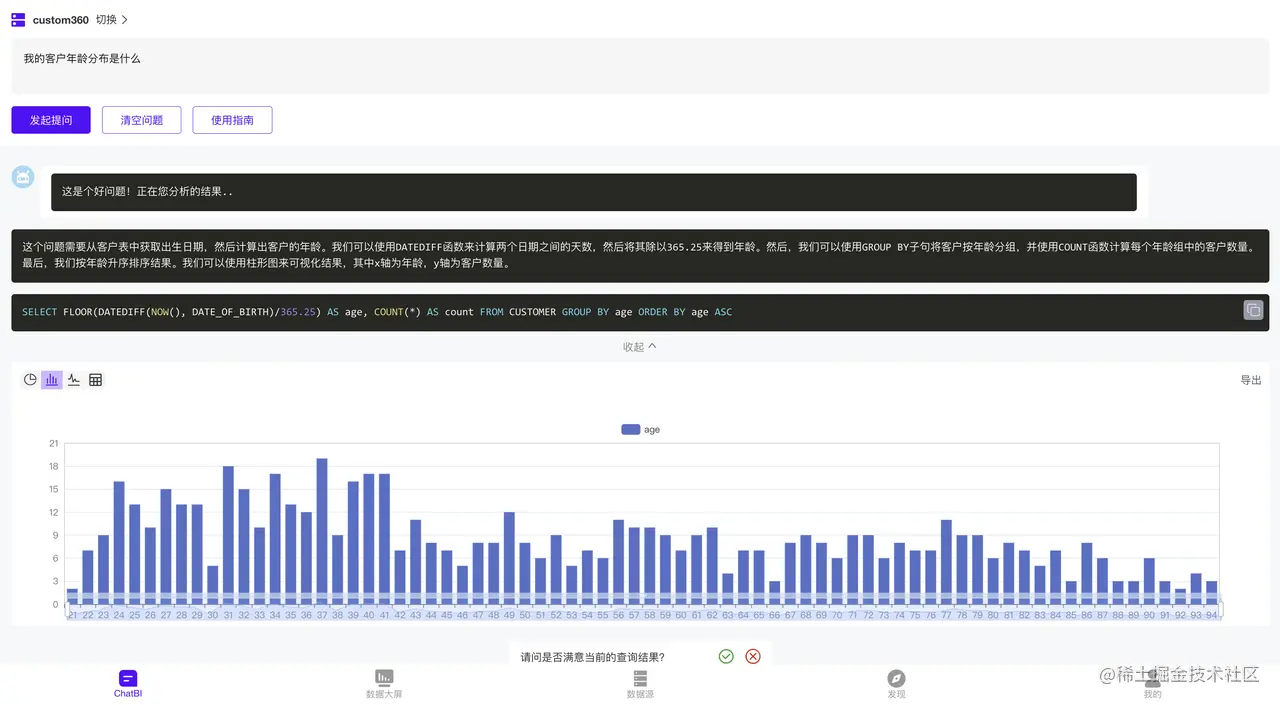
Task: Click the tallest bar at age 37
Action: pos(322,531)
